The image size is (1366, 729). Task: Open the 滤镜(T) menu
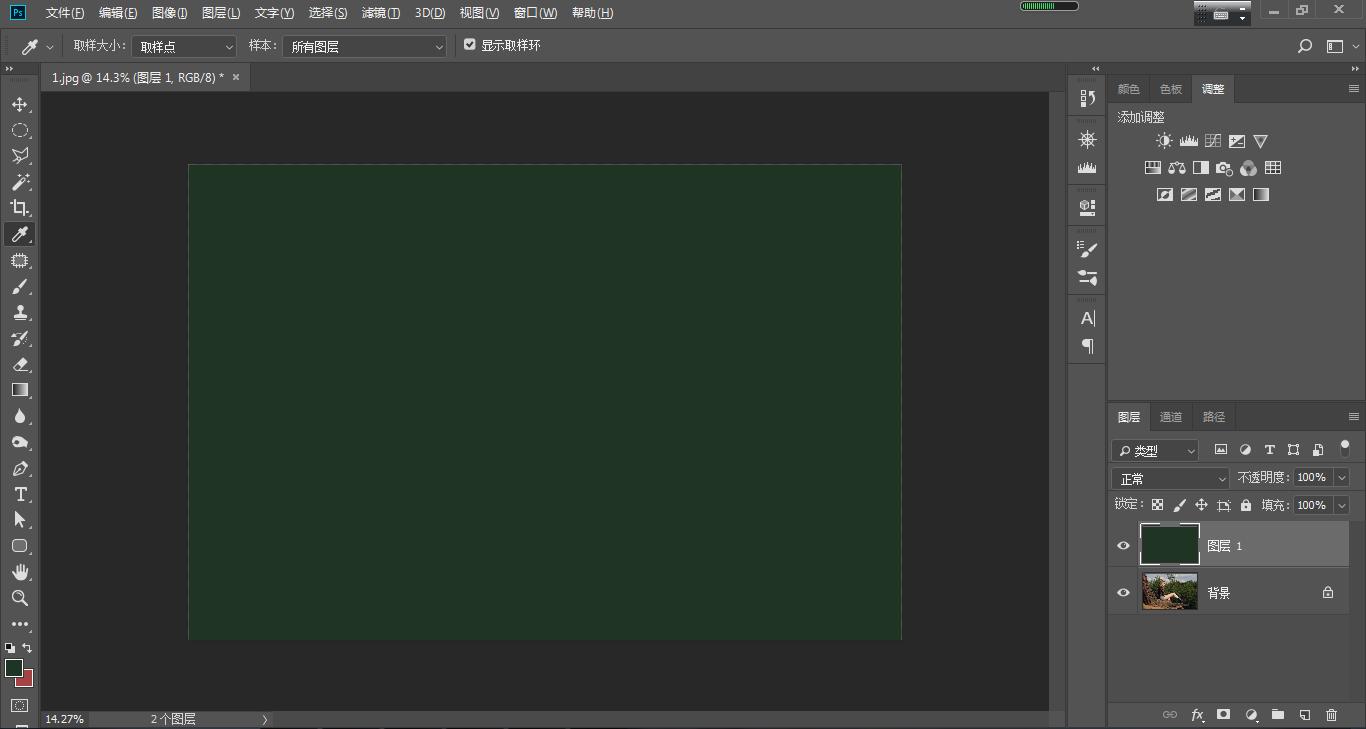(380, 13)
